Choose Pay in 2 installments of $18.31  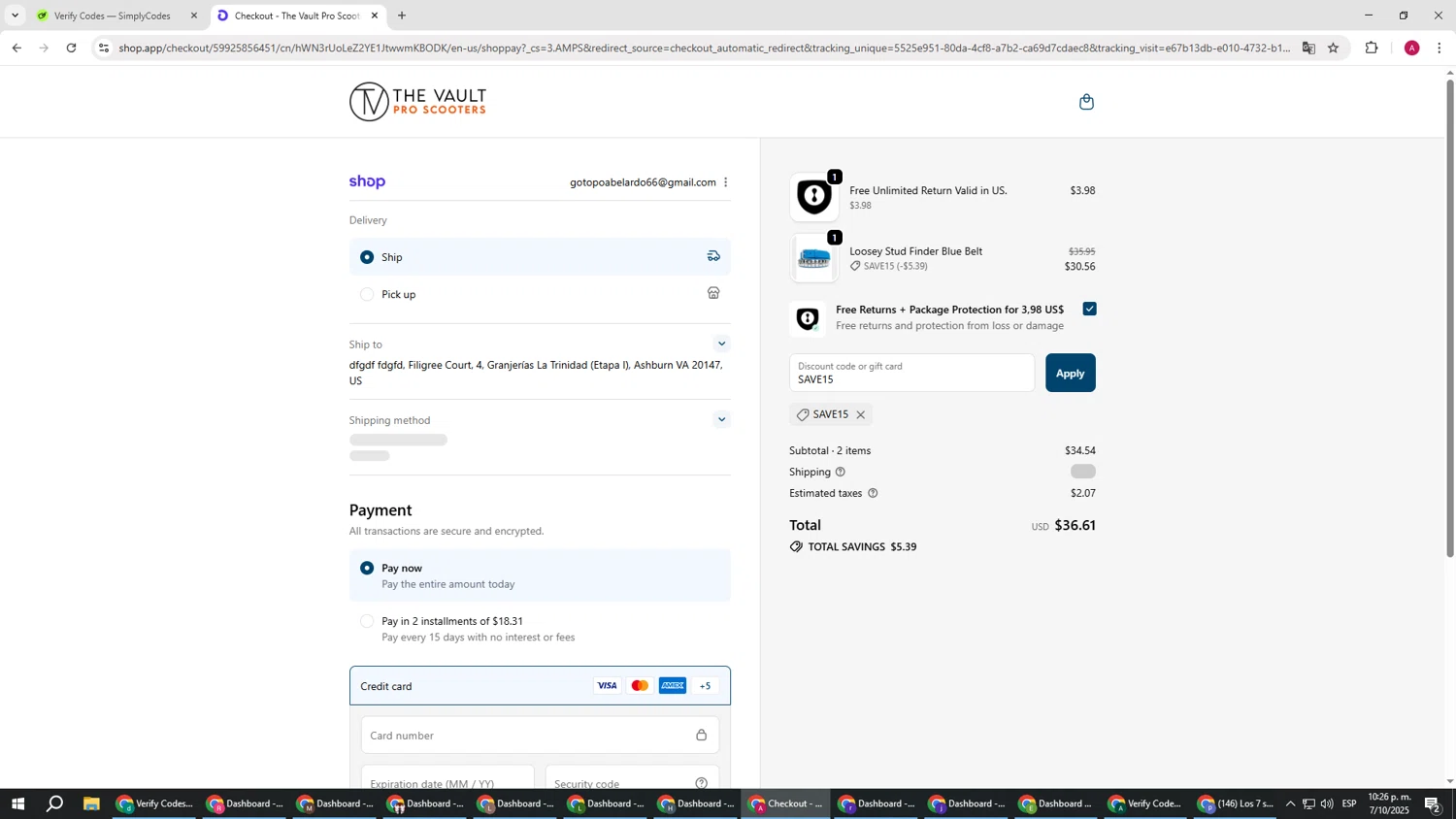pos(367,621)
